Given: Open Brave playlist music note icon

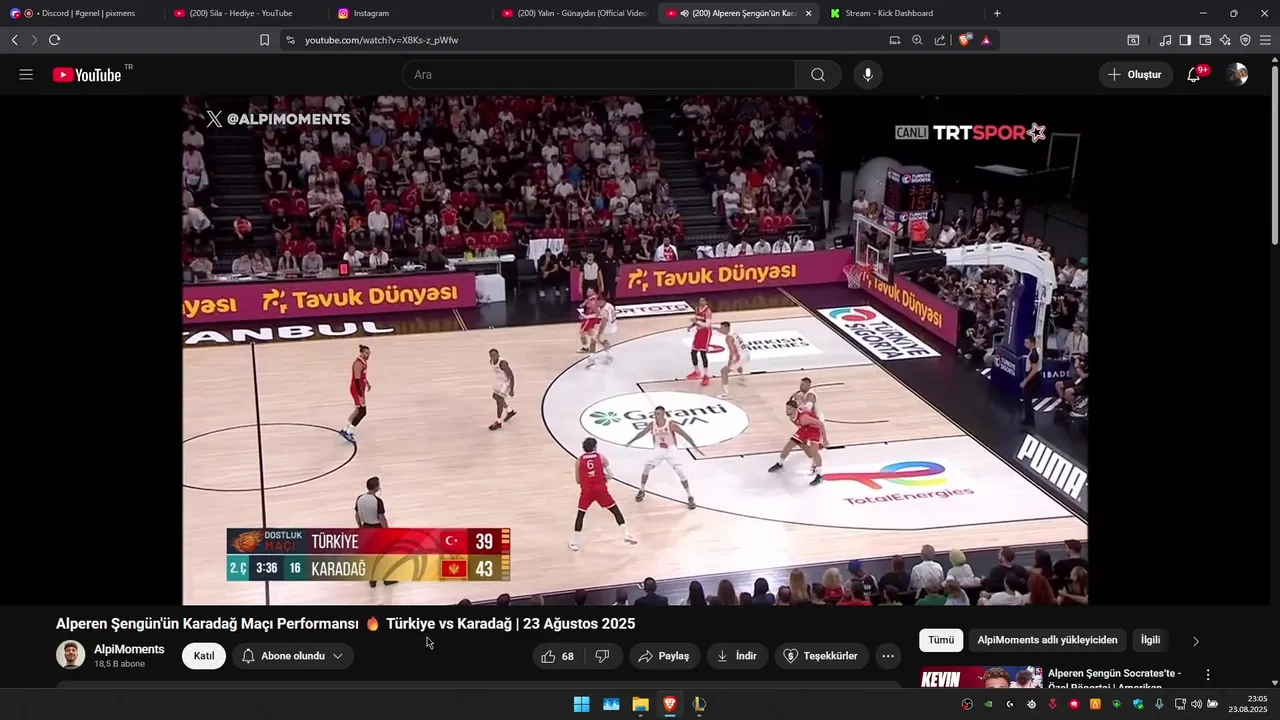Looking at the screenshot, I should pyautogui.click(x=1165, y=40).
